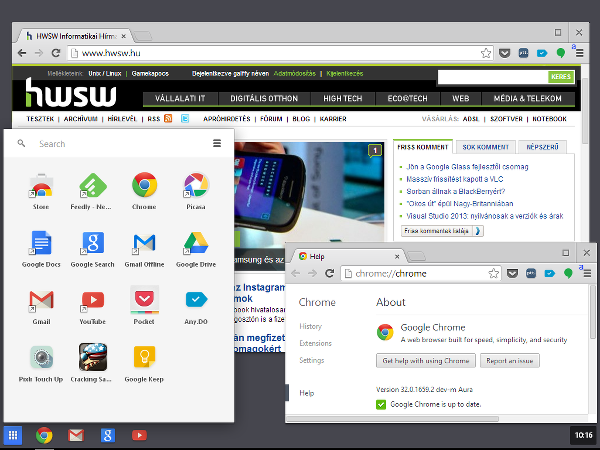Open the MÉDIA & TELEKOM menu

(x=528, y=98)
